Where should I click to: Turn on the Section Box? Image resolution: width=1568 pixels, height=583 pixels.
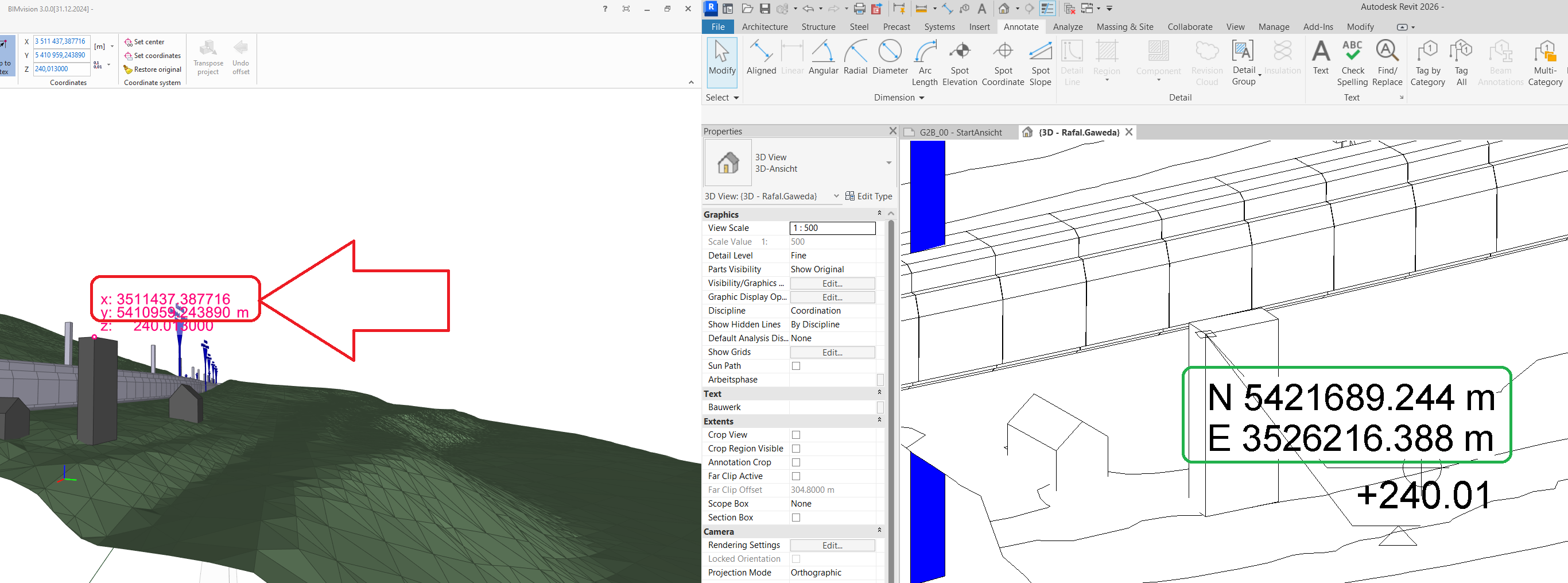point(796,517)
